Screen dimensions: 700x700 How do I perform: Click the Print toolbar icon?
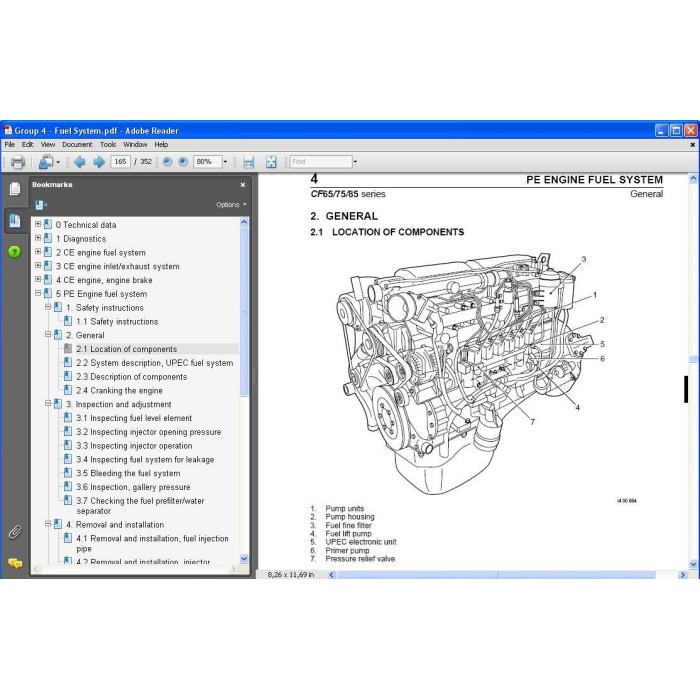pos(17,162)
